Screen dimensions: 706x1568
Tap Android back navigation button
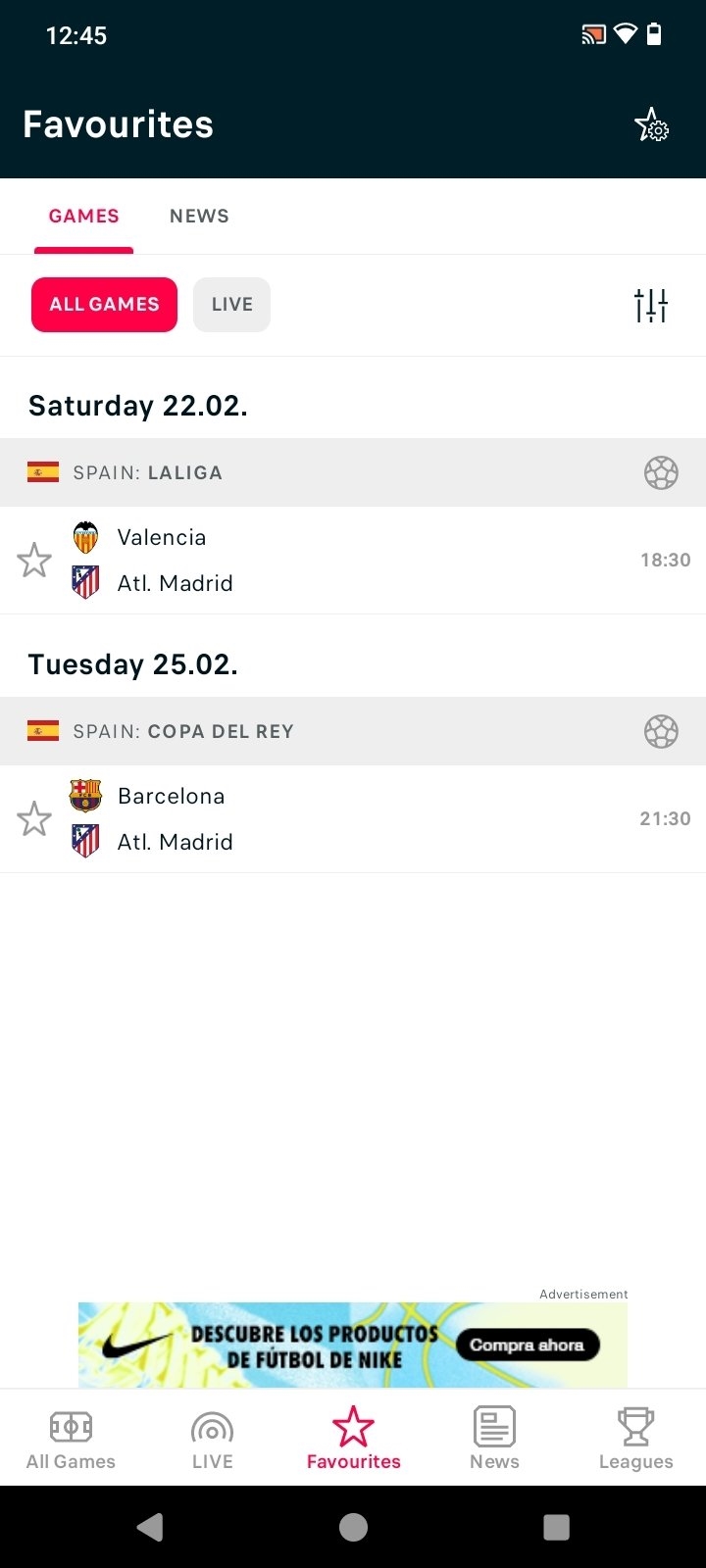[150, 1527]
